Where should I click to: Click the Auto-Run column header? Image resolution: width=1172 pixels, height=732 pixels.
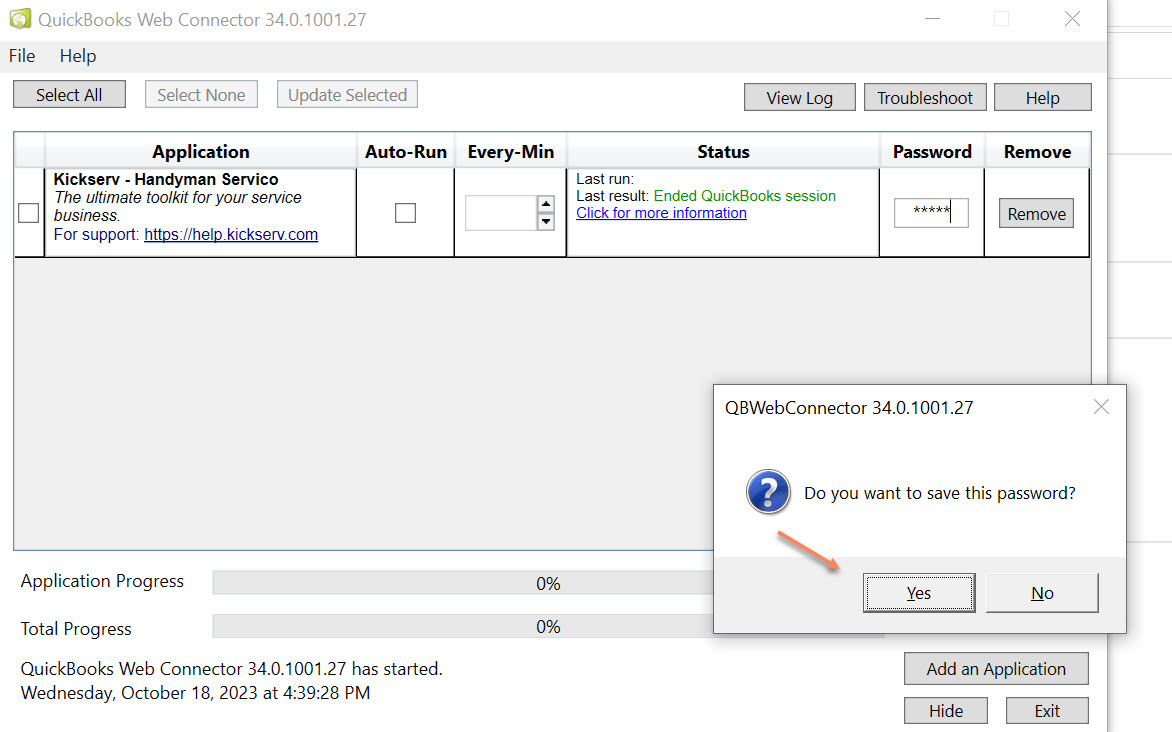tap(406, 152)
